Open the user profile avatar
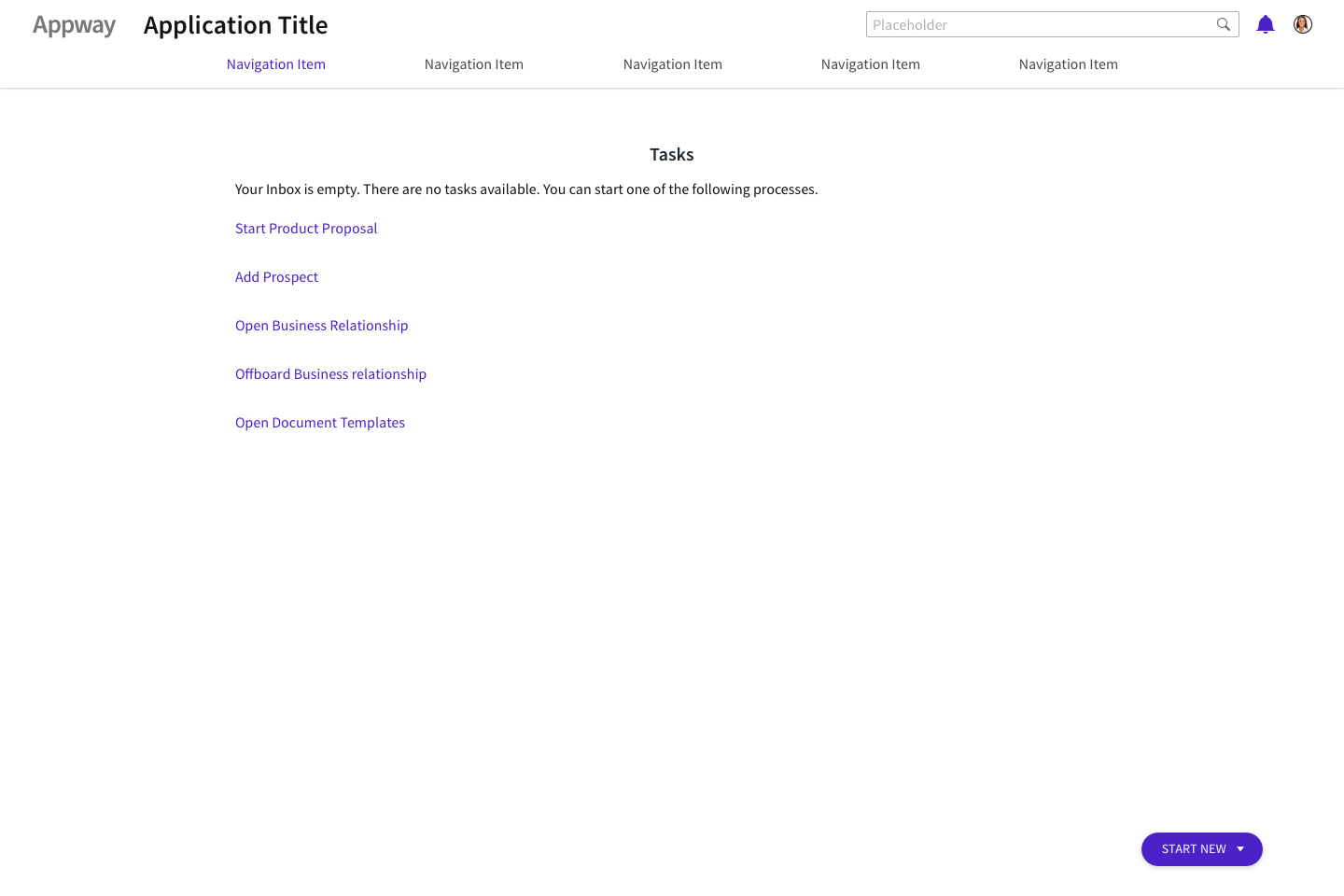The image size is (1344, 896). pos(1302,25)
